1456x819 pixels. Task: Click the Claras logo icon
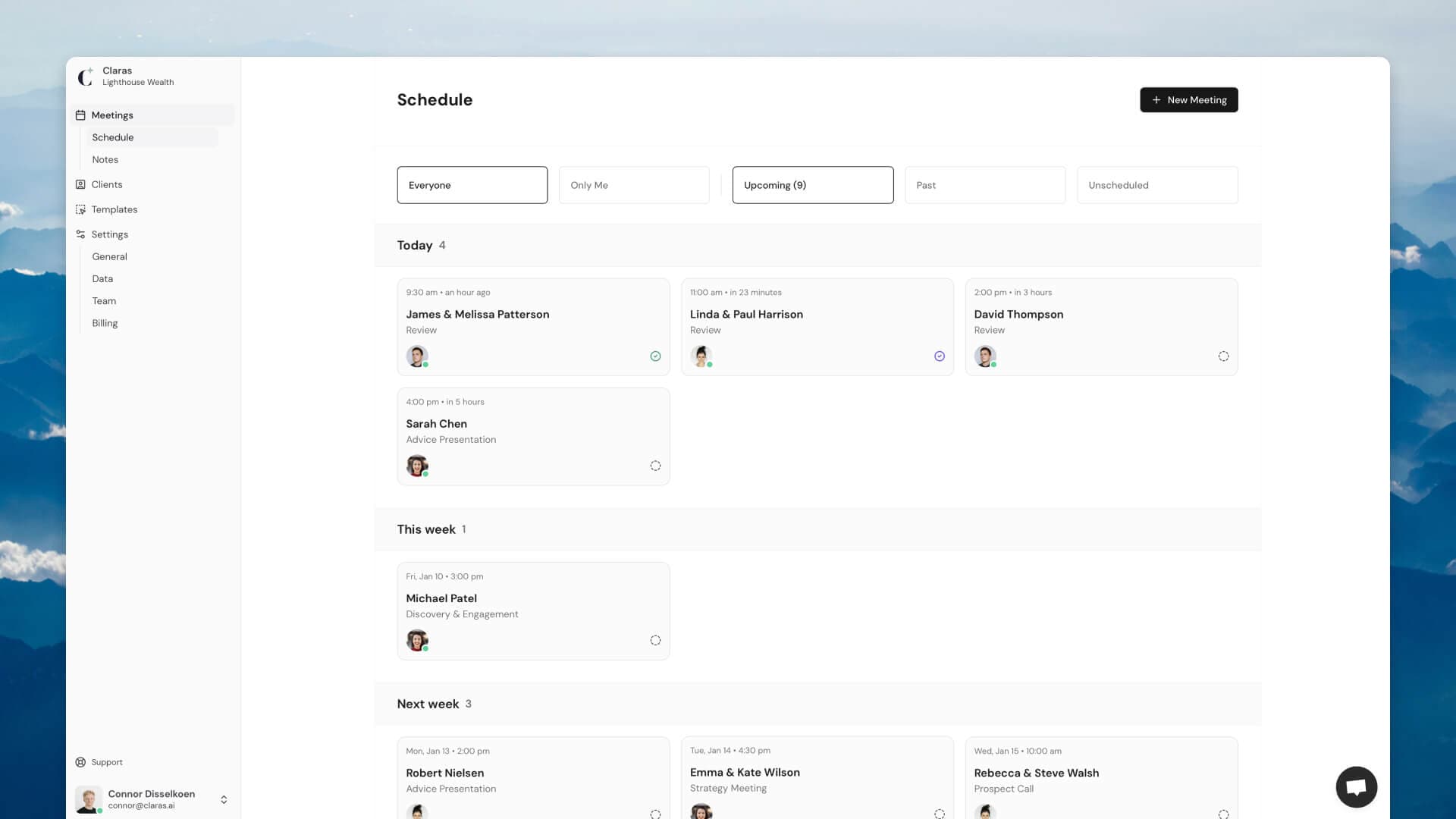86,76
